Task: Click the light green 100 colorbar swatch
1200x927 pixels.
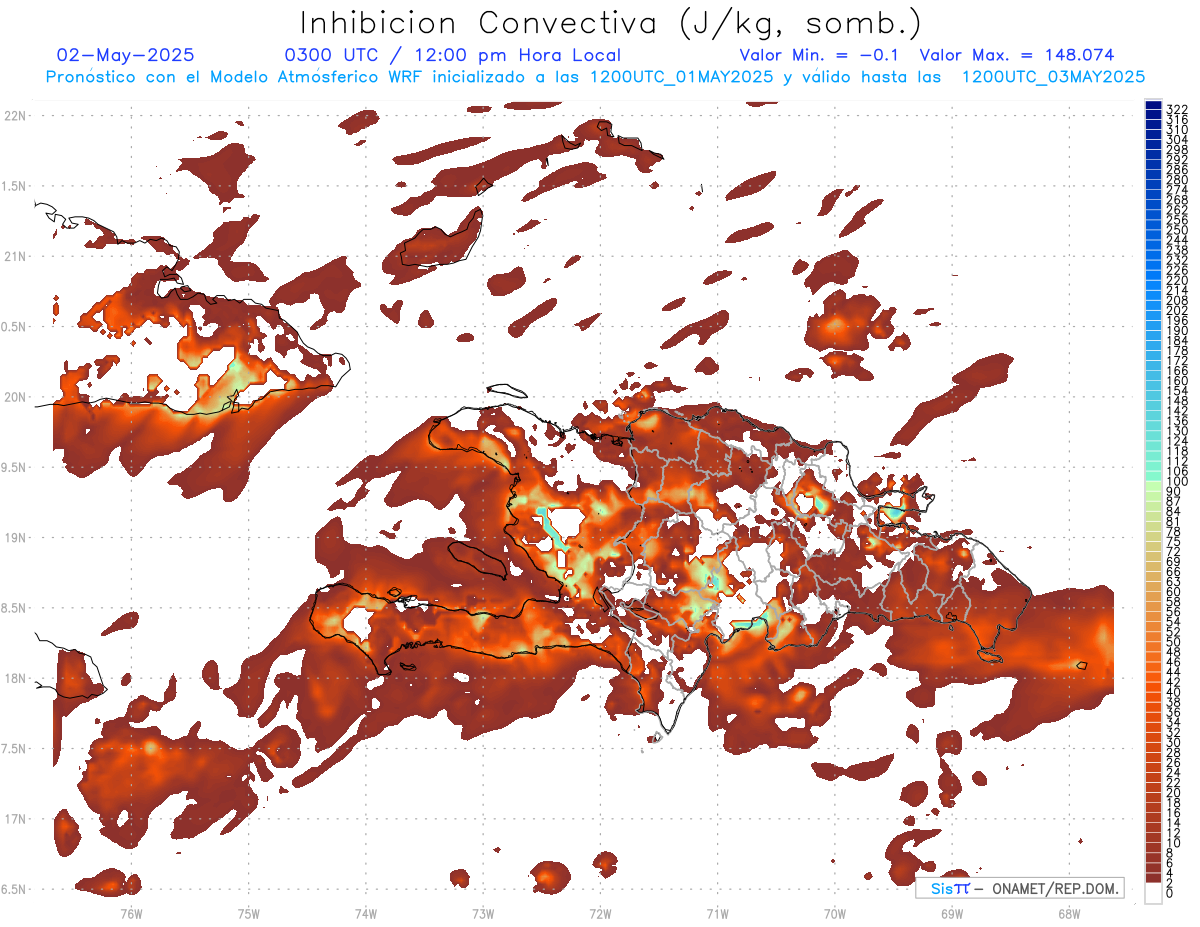Action: [x=1153, y=484]
